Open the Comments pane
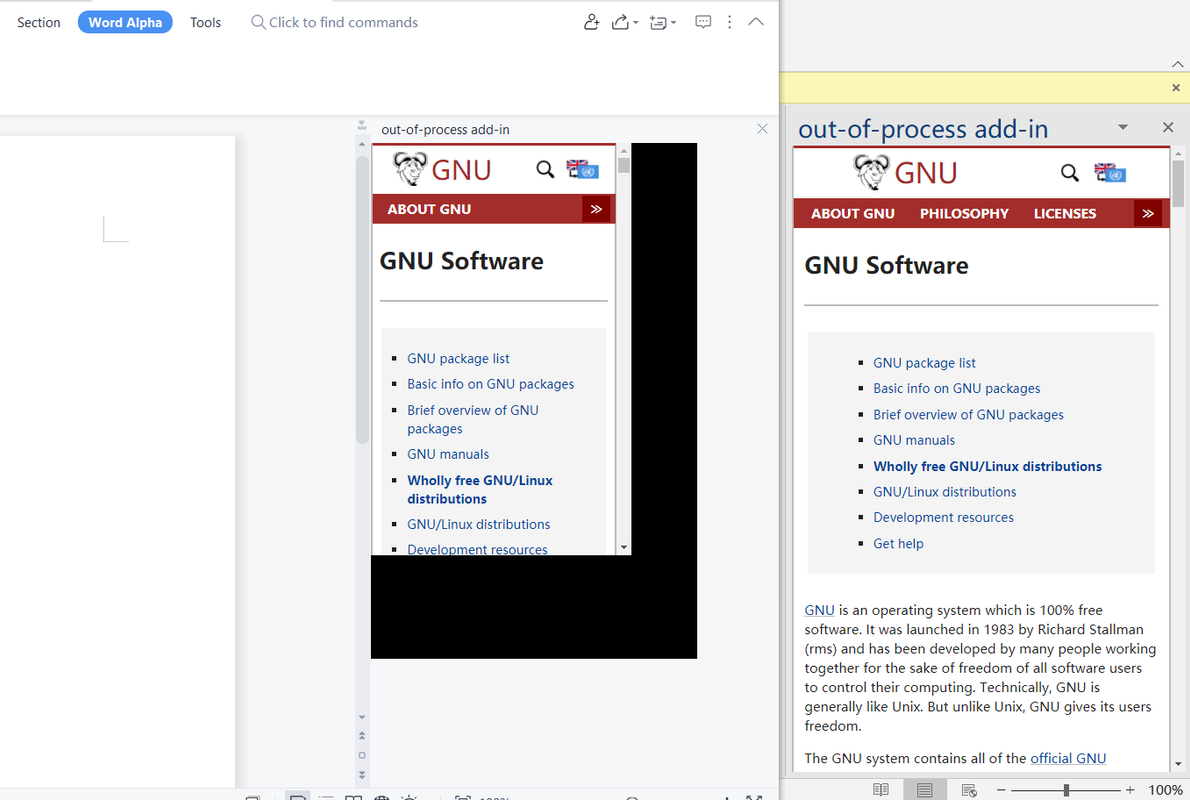The height and width of the screenshot is (800, 1190). [703, 21]
